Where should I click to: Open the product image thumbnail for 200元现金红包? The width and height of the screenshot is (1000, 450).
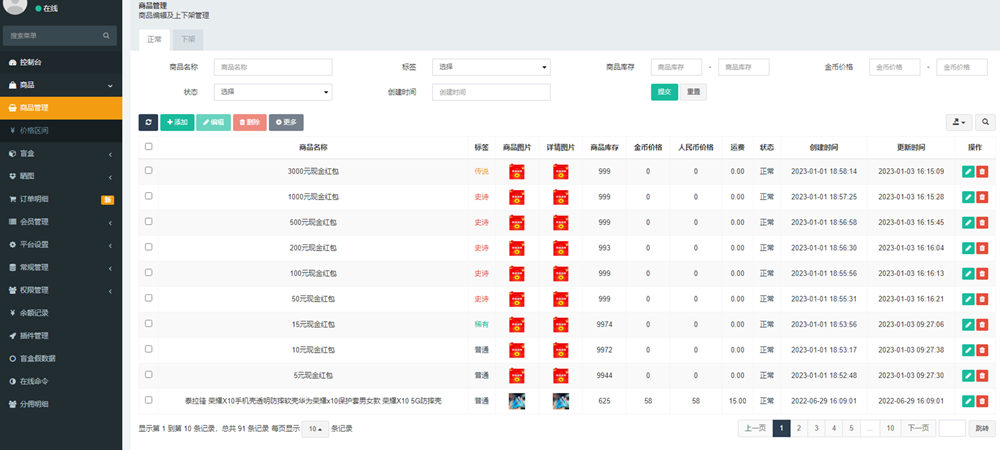(x=517, y=248)
